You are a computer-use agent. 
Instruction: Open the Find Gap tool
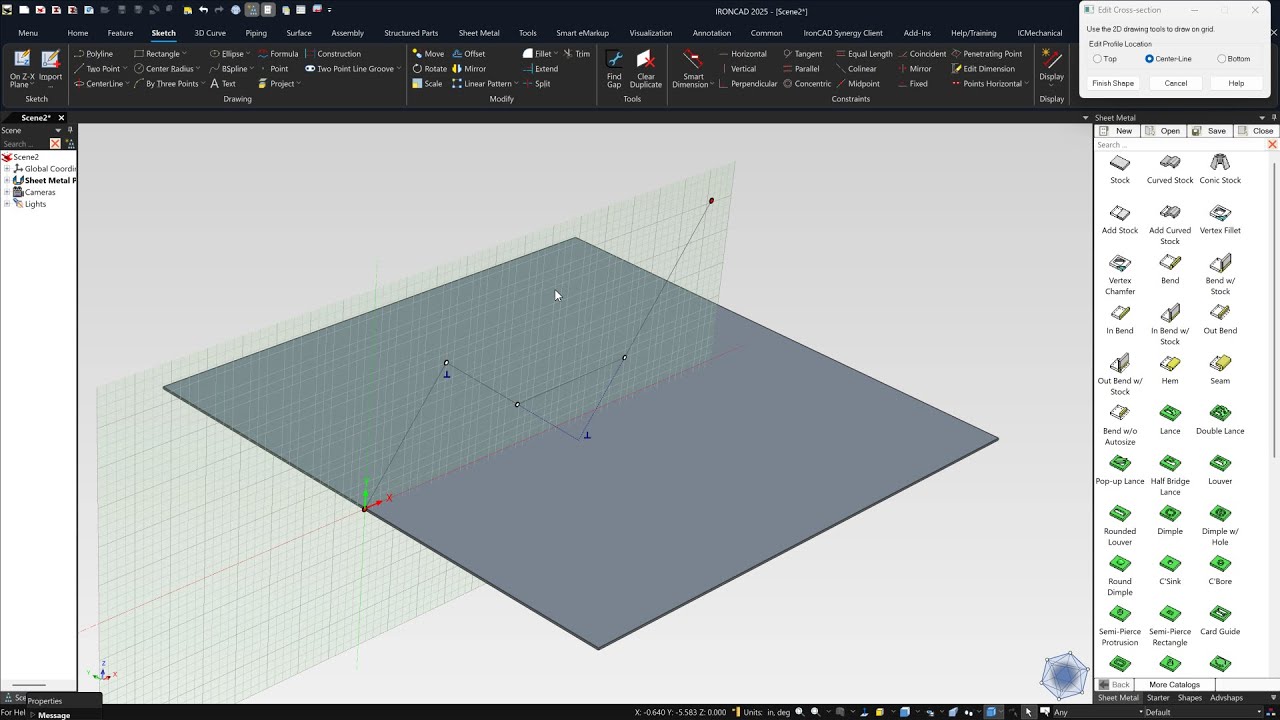[614, 68]
